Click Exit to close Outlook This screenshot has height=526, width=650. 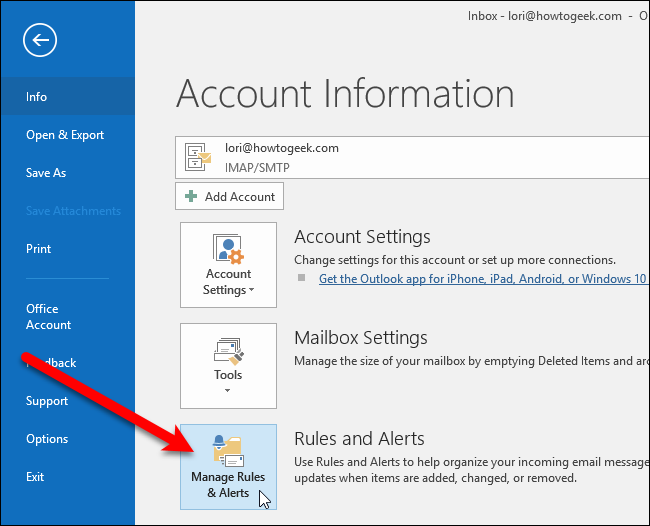click(35, 477)
